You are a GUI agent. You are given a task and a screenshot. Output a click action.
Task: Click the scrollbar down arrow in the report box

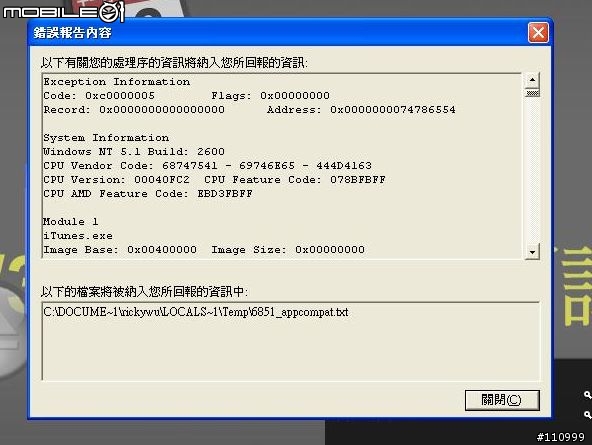(x=532, y=252)
